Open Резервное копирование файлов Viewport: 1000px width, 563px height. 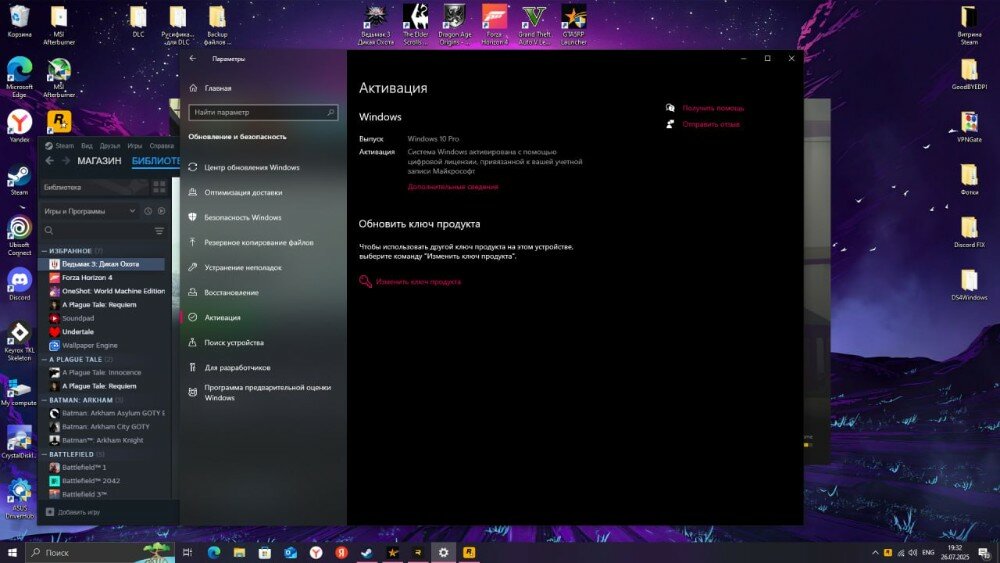[258, 242]
